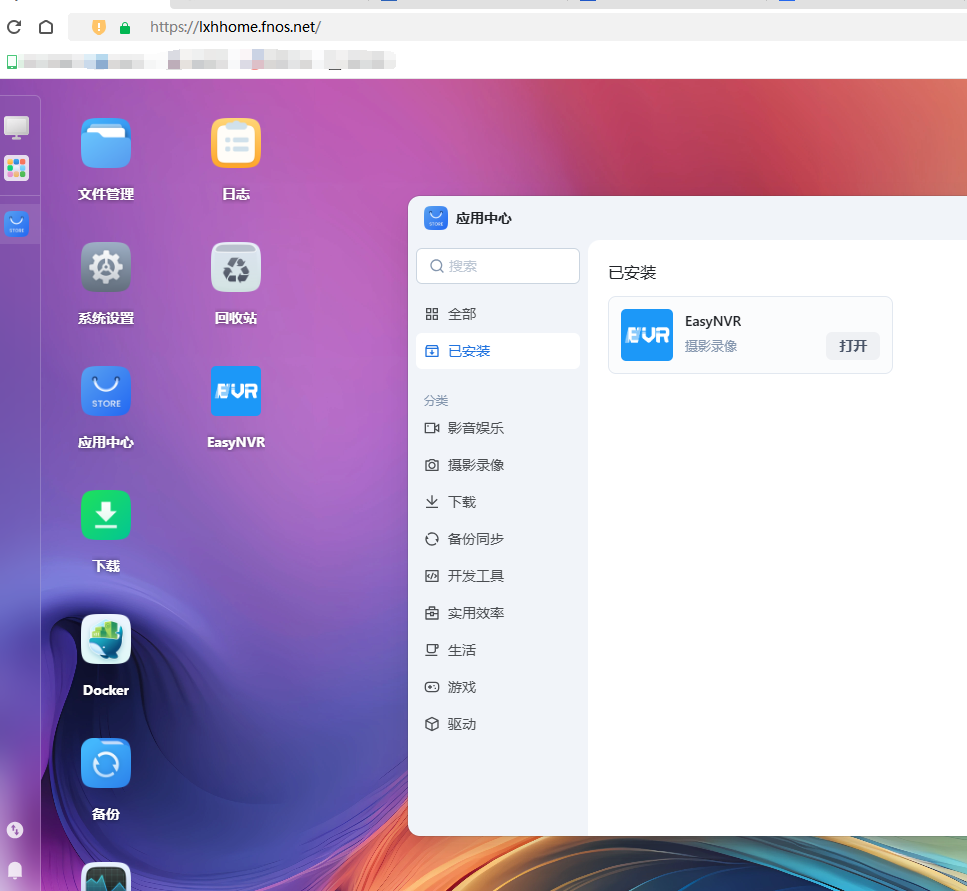Launch the EasyNVR desktop shortcut icon
The image size is (967, 891).
[236, 391]
